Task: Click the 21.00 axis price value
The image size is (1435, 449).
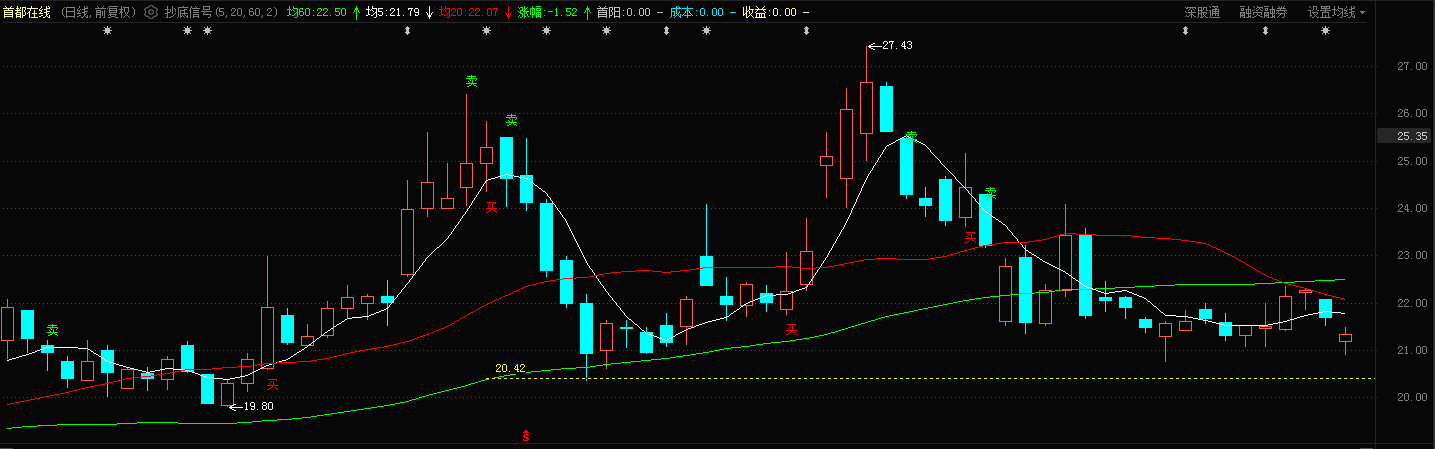Action: click(x=1411, y=350)
